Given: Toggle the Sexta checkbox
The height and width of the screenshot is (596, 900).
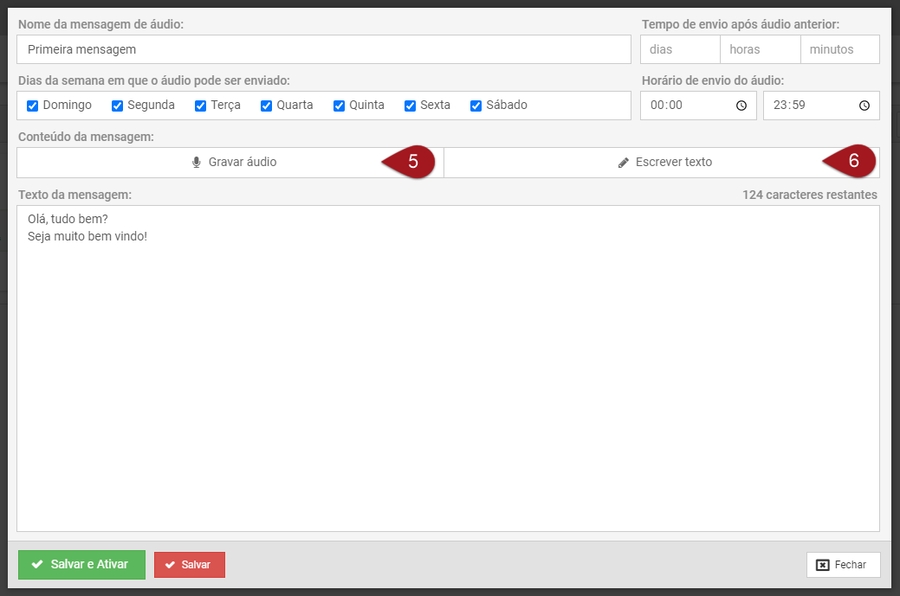Looking at the screenshot, I should pos(410,106).
